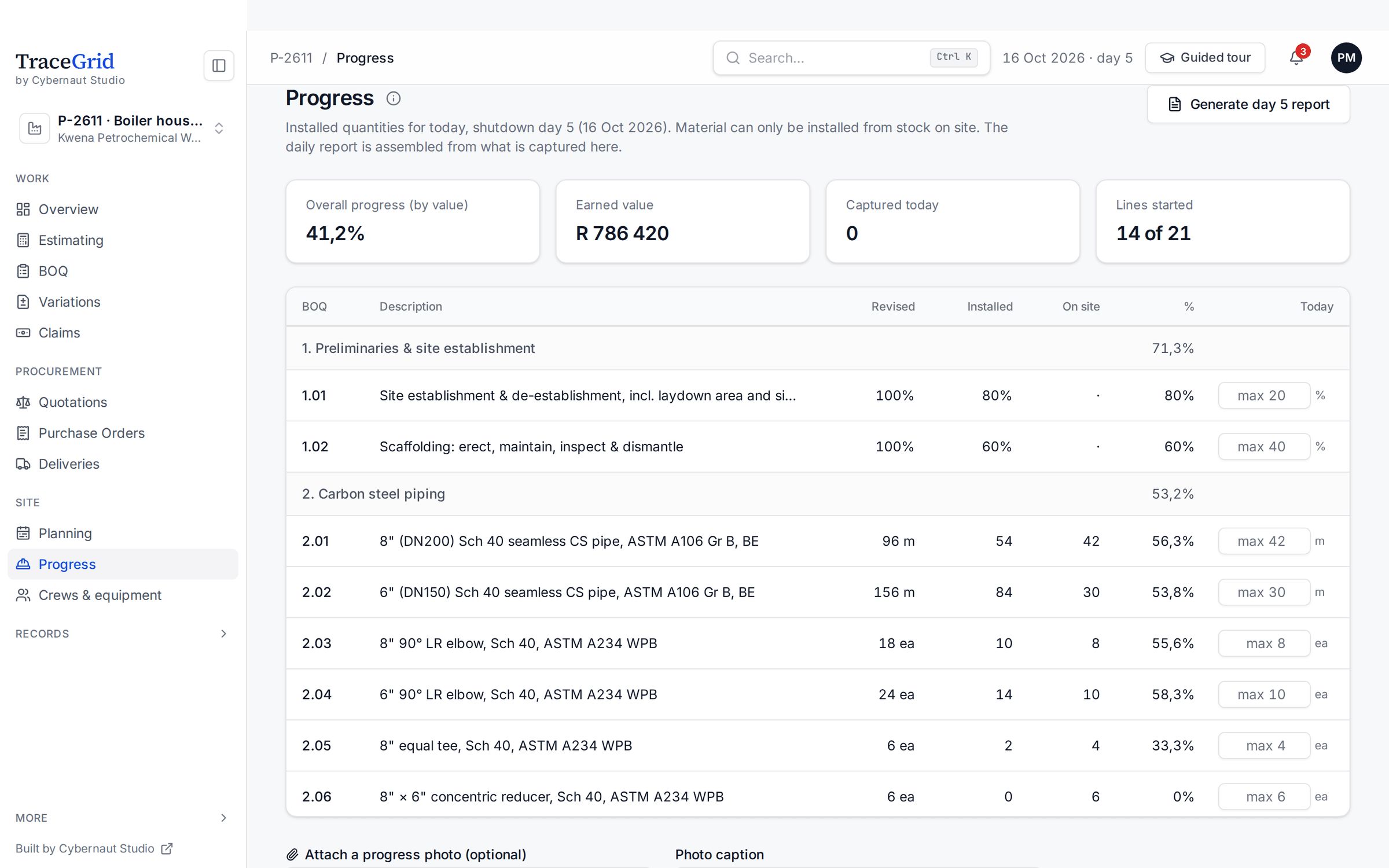The width and height of the screenshot is (1389, 868).
Task: Click the 8" equal tee description
Action: (x=506, y=745)
